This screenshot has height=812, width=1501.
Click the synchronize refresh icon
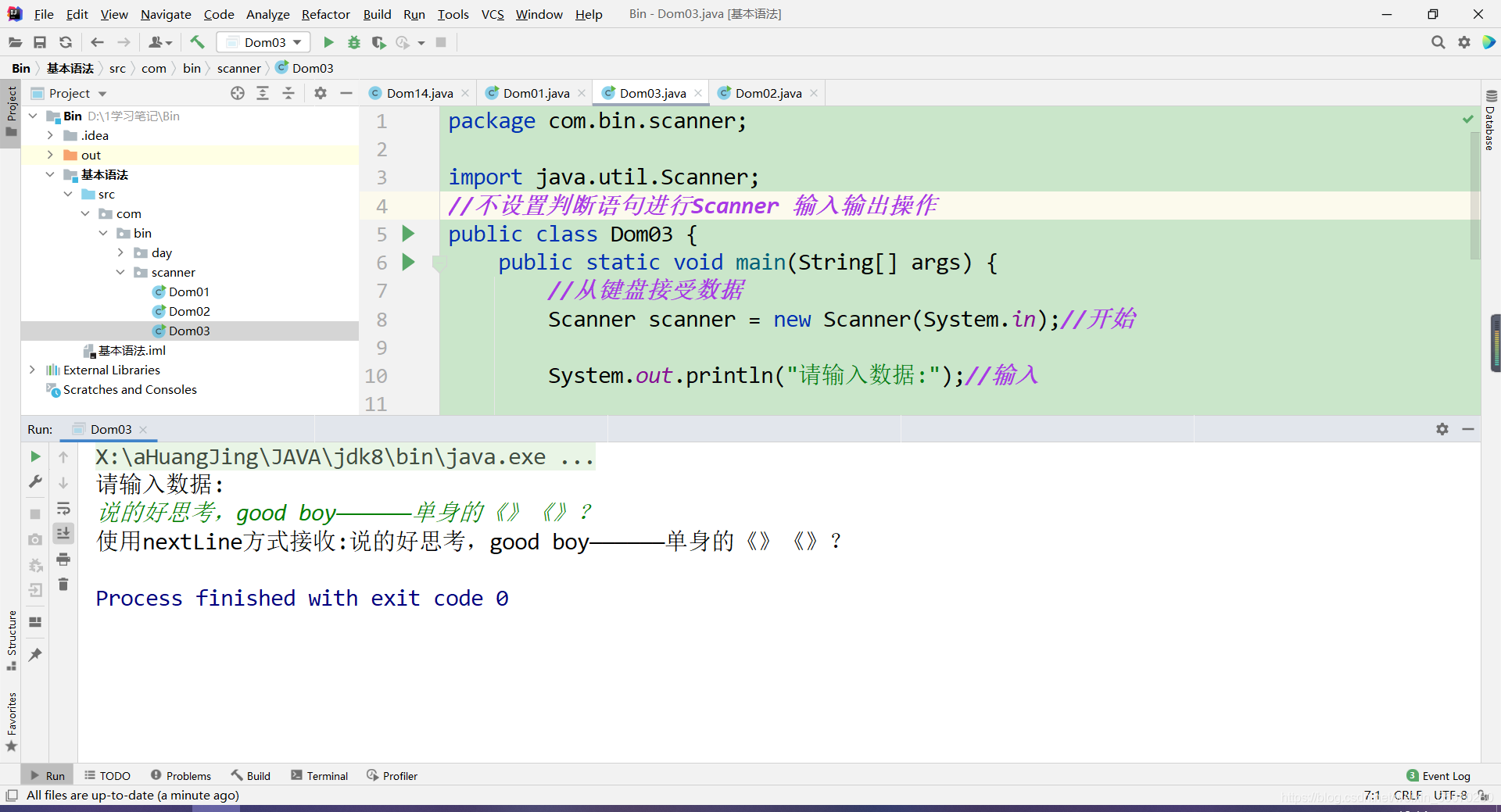click(66, 42)
